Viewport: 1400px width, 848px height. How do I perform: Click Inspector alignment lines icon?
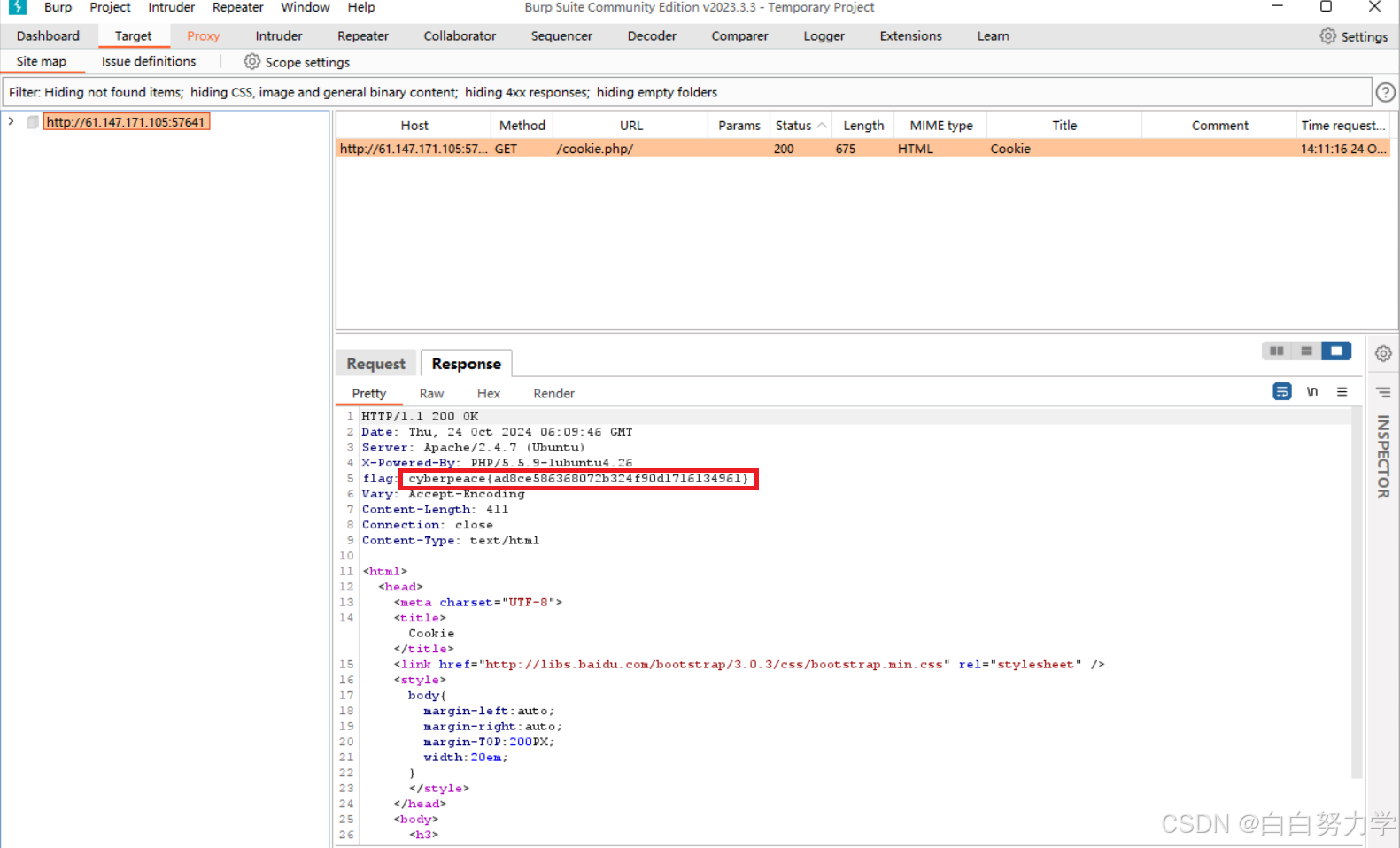pos(1383,392)
